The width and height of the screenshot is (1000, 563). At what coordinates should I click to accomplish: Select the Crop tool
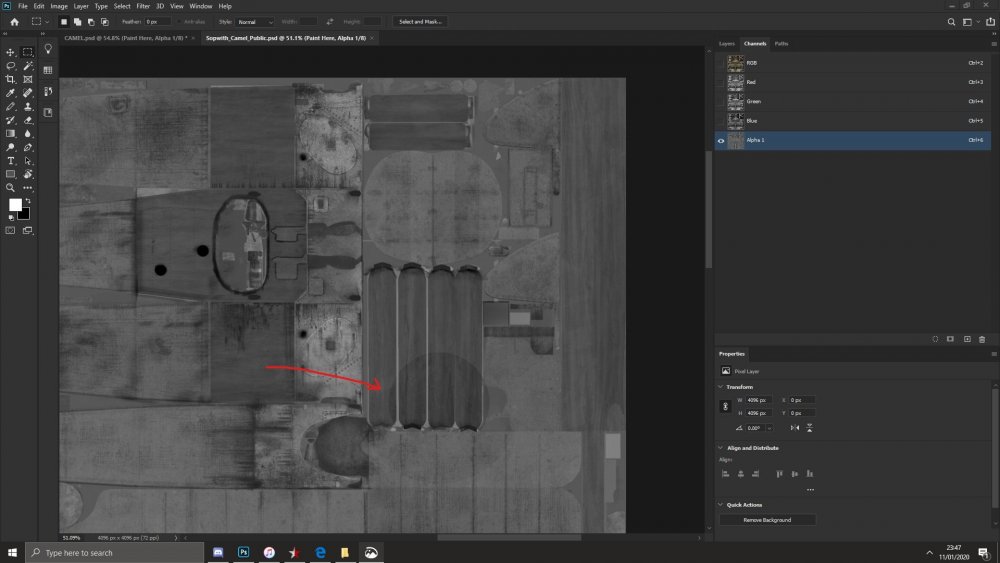(x=11, y=79)
